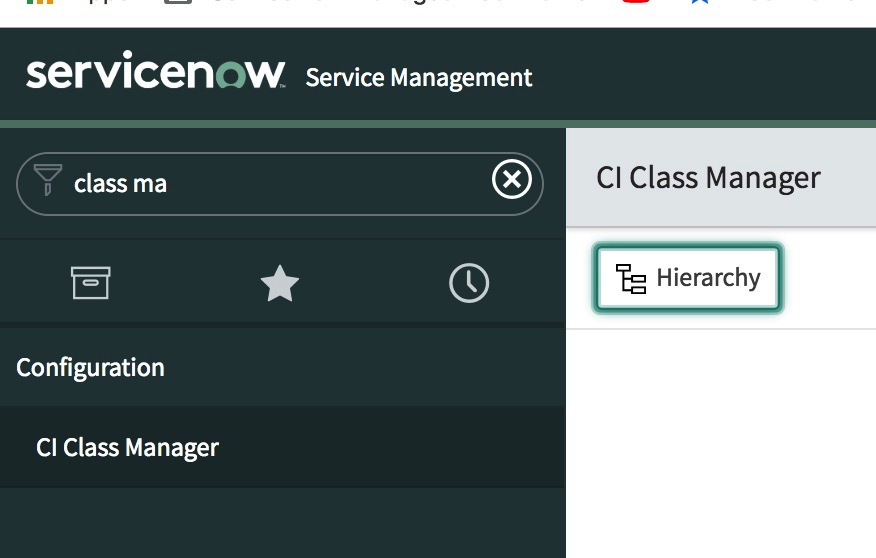
Task: Open the History clock tab
Action: [x=469, y=283]
